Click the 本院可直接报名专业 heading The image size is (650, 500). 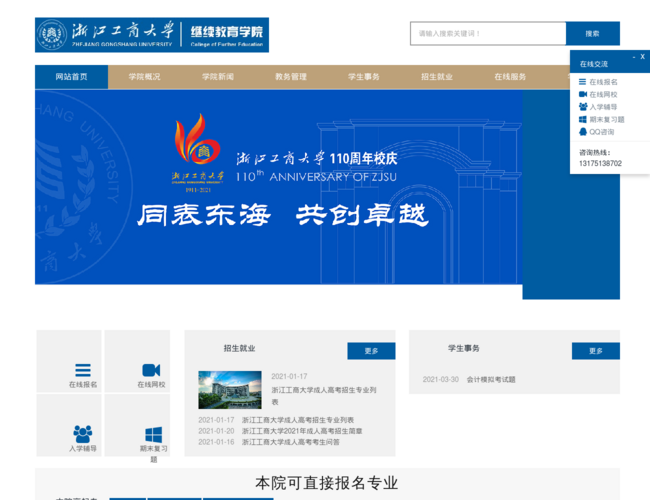click(x=327, y=483)
